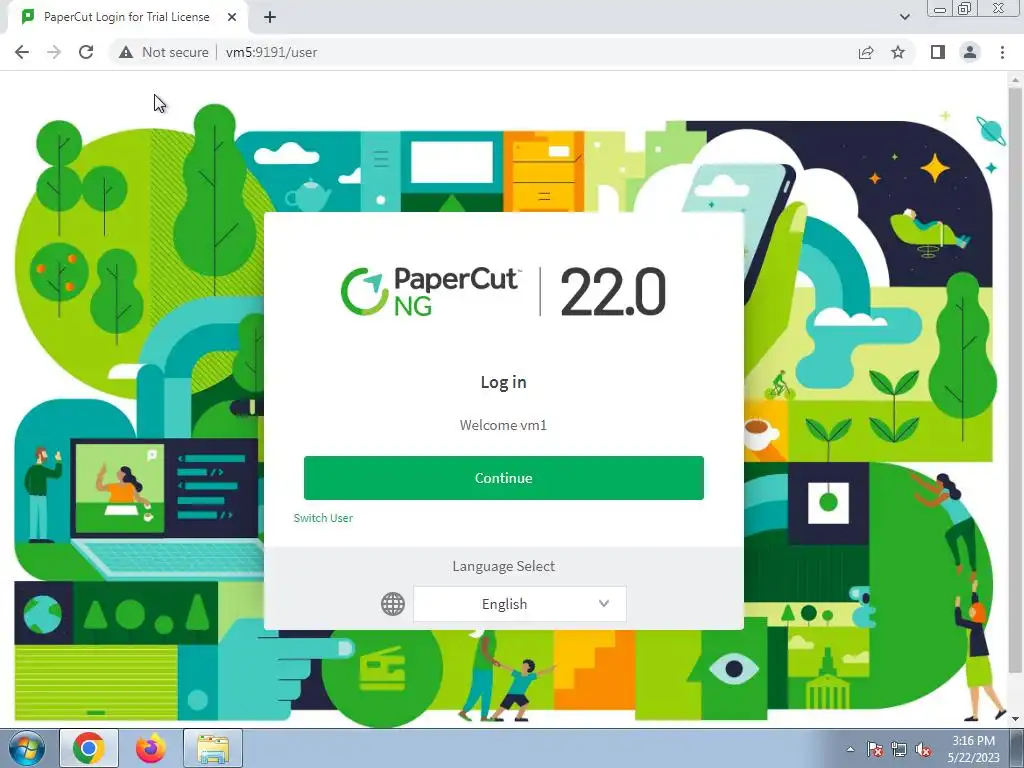Open the tab search chevron
Viewport: 1024px width, 768px height.
904,17
